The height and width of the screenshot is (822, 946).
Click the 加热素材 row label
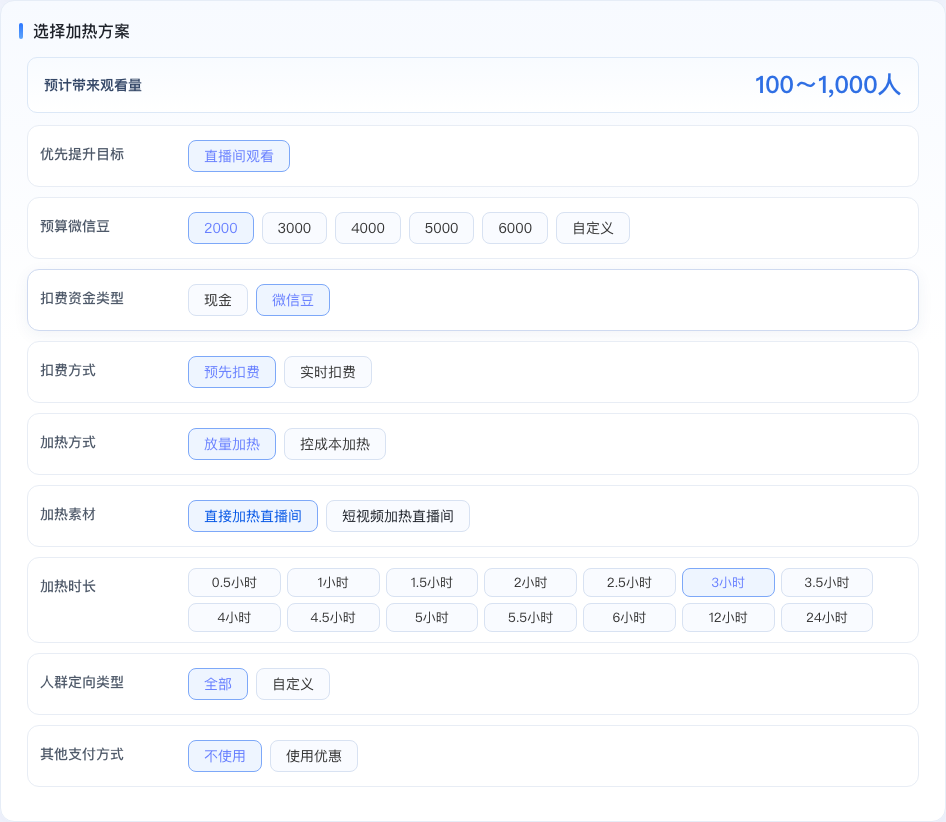tap(68, 514)
